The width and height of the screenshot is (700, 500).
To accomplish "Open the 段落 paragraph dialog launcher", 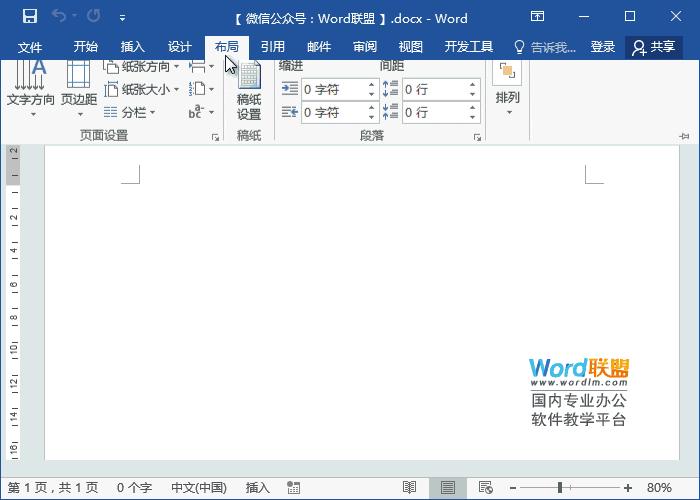I will [477, 137].
